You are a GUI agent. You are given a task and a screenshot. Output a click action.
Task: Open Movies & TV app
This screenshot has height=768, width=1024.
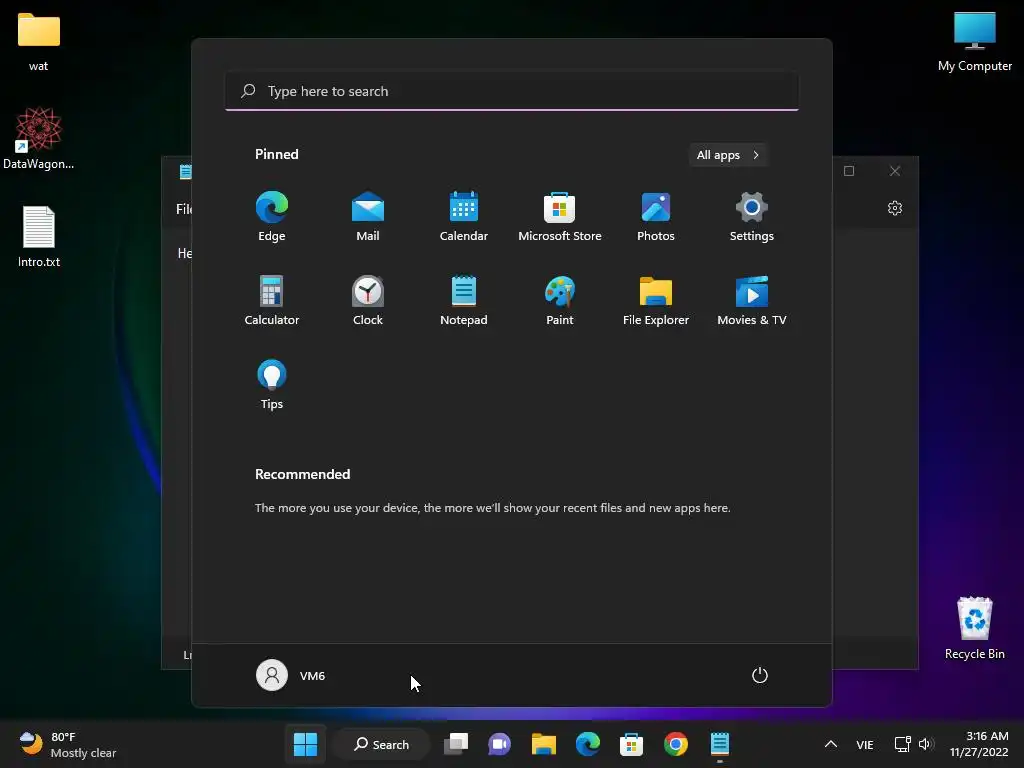pos(752,300)
